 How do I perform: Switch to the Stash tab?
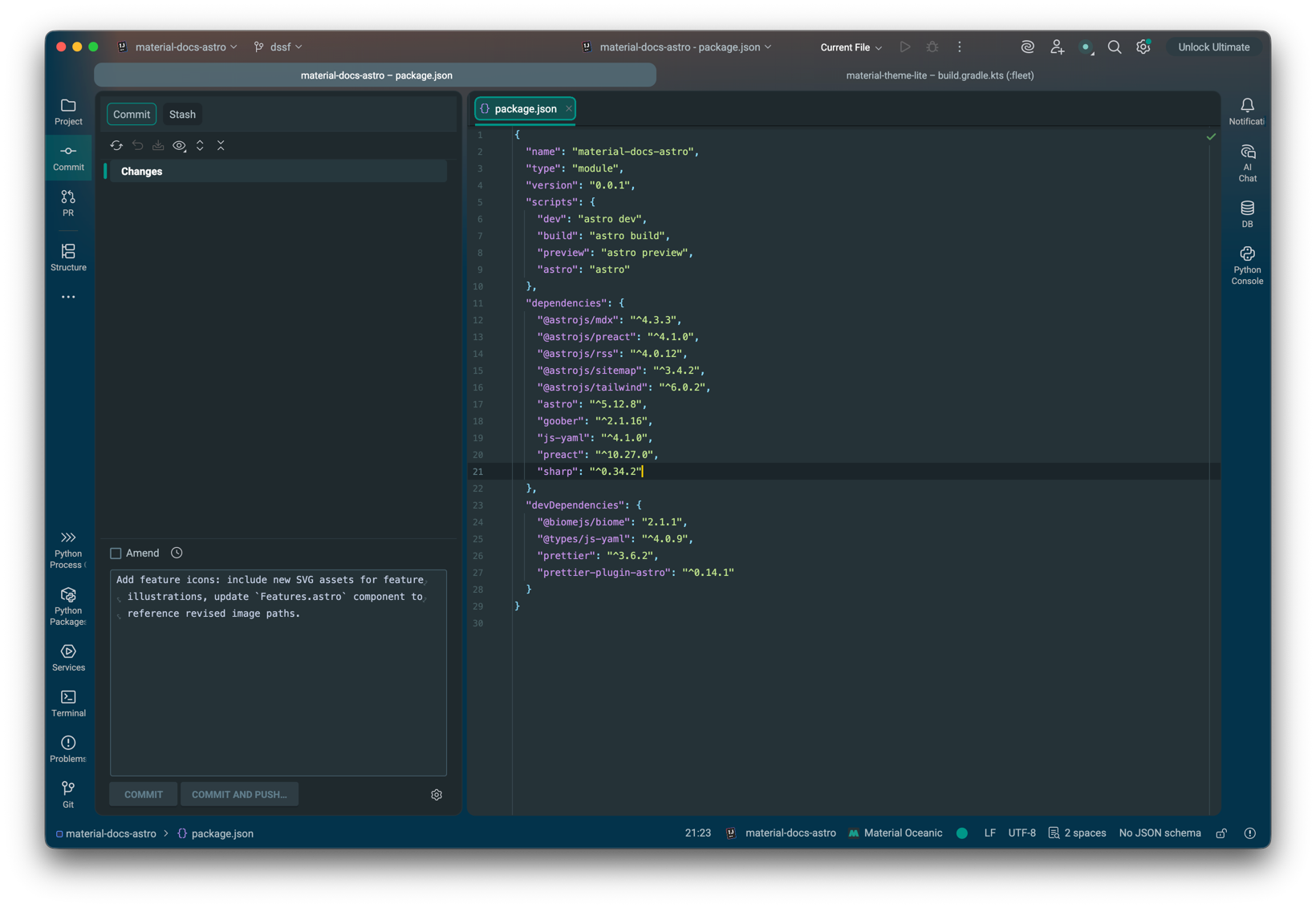click(182, 115)
